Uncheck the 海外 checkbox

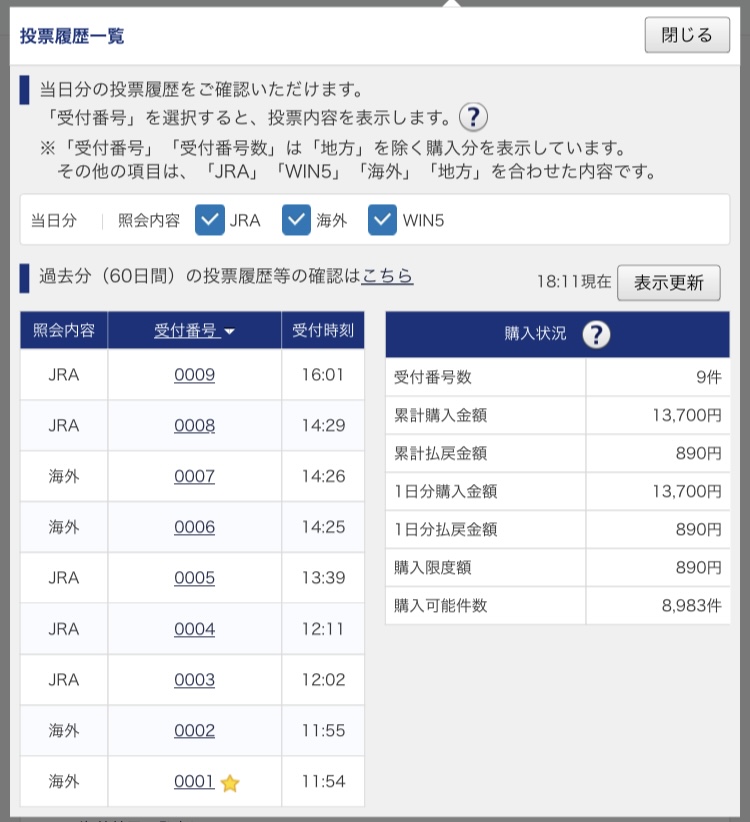pyautogui.click(x=297, y=221)
